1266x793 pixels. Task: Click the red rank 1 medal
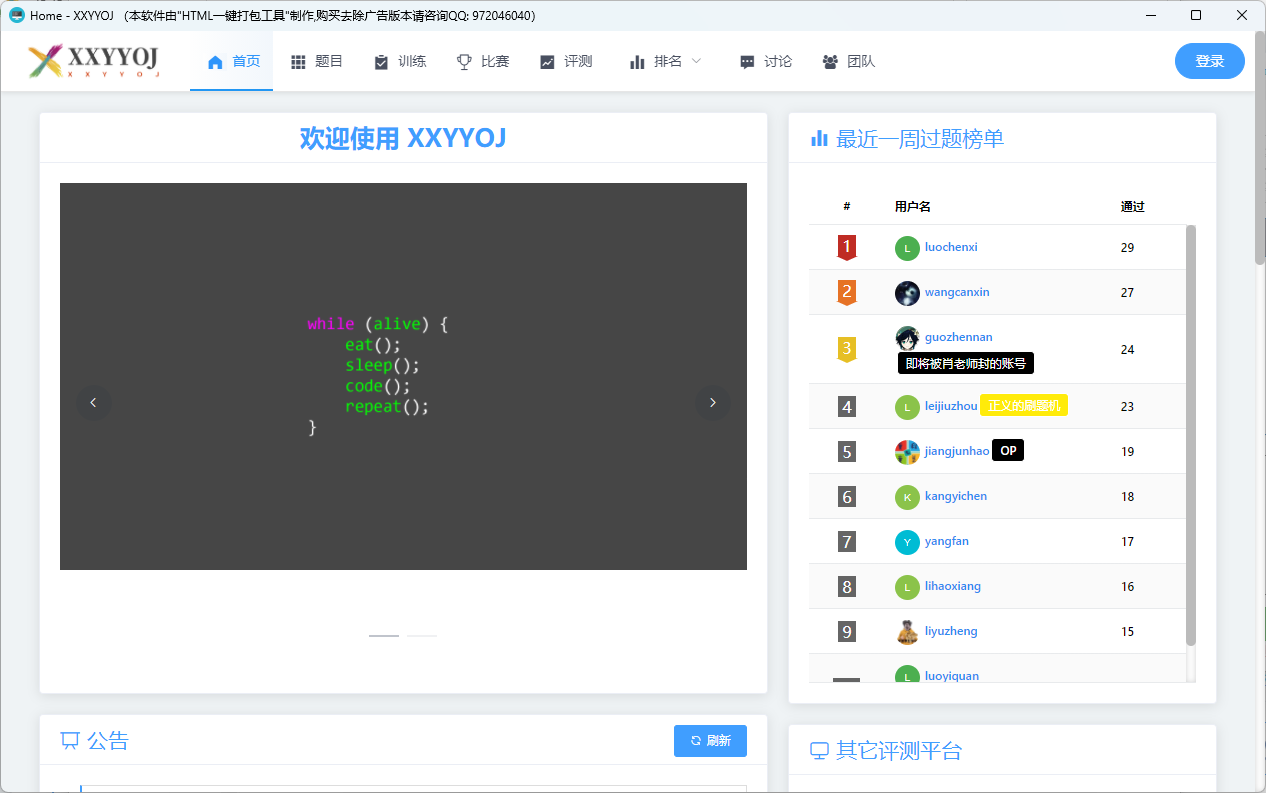847,247
